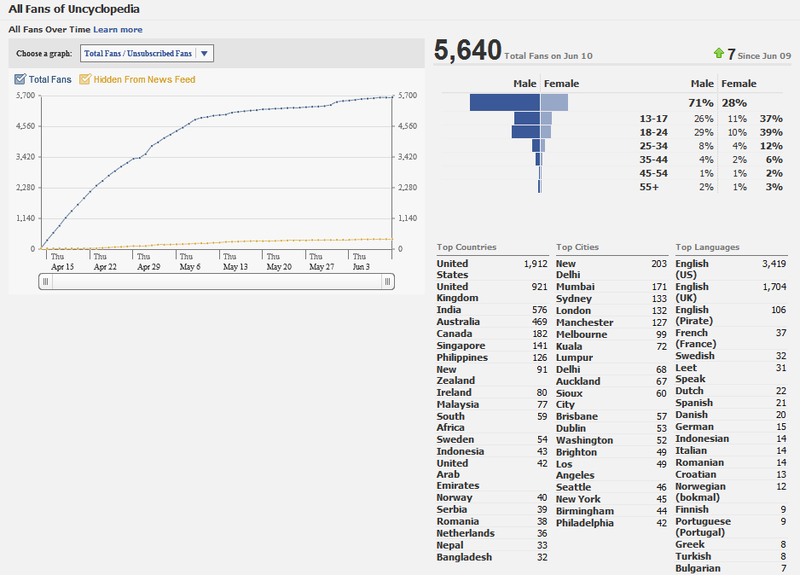Viewport: 800px width, 575px height.
Task: Click the female 13-17 bar in demographics chart
Action: point(546,118)
